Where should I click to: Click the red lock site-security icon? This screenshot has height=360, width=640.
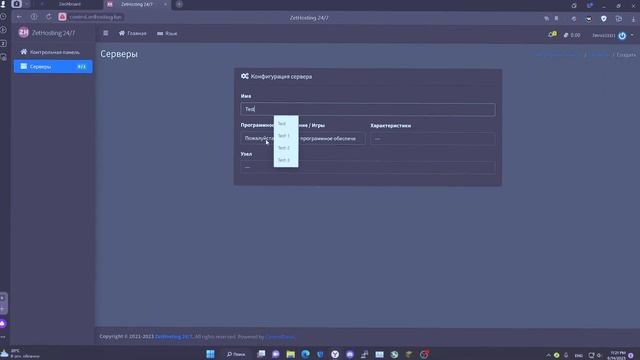coord(62,17)
